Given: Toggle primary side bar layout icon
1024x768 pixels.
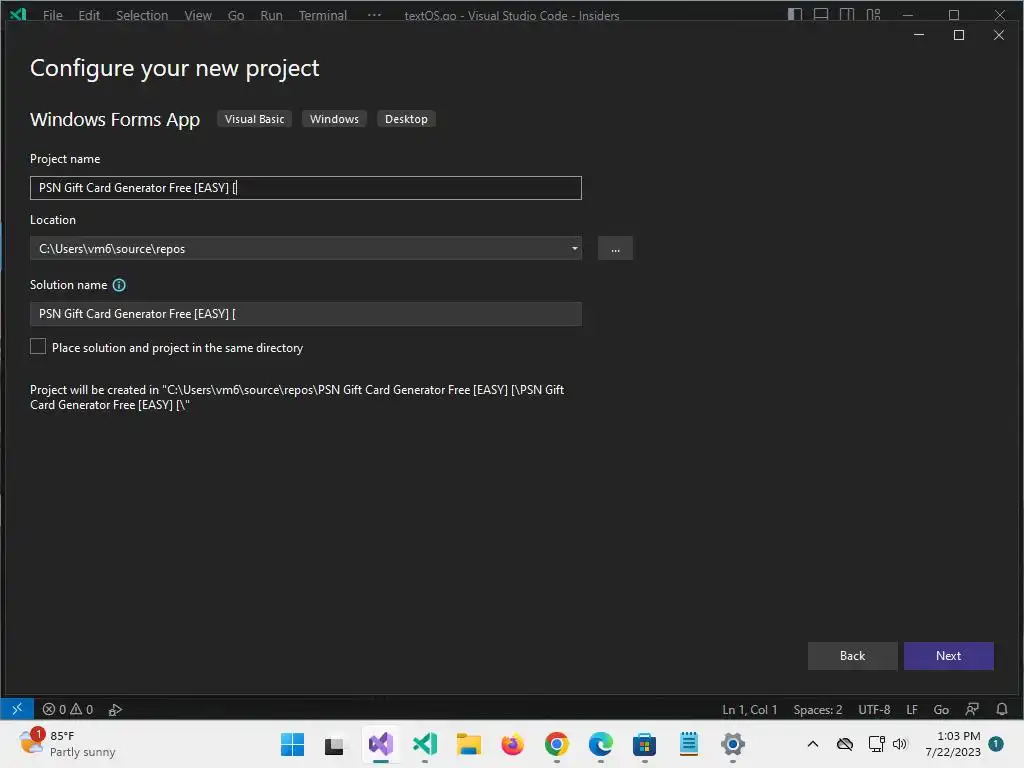Looking at the screenshot, I should tap(795, 14).
